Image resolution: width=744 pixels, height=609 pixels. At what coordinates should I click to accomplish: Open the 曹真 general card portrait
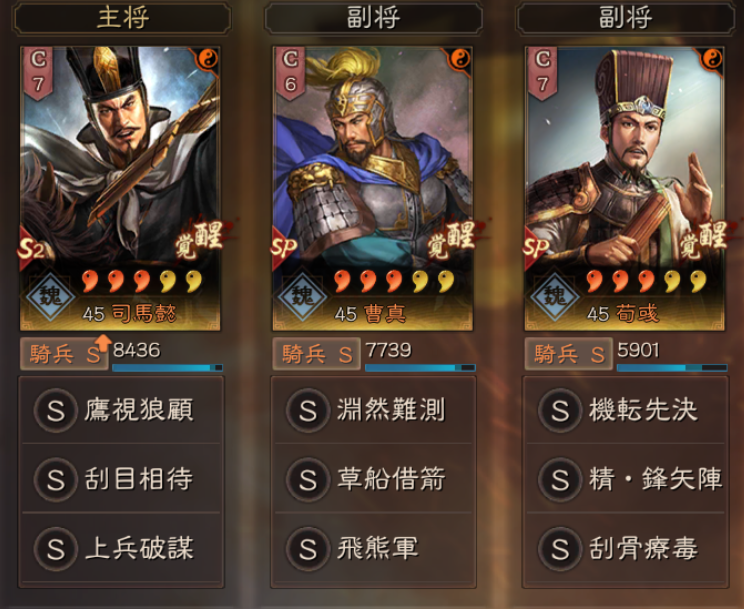tap(372, 188)
